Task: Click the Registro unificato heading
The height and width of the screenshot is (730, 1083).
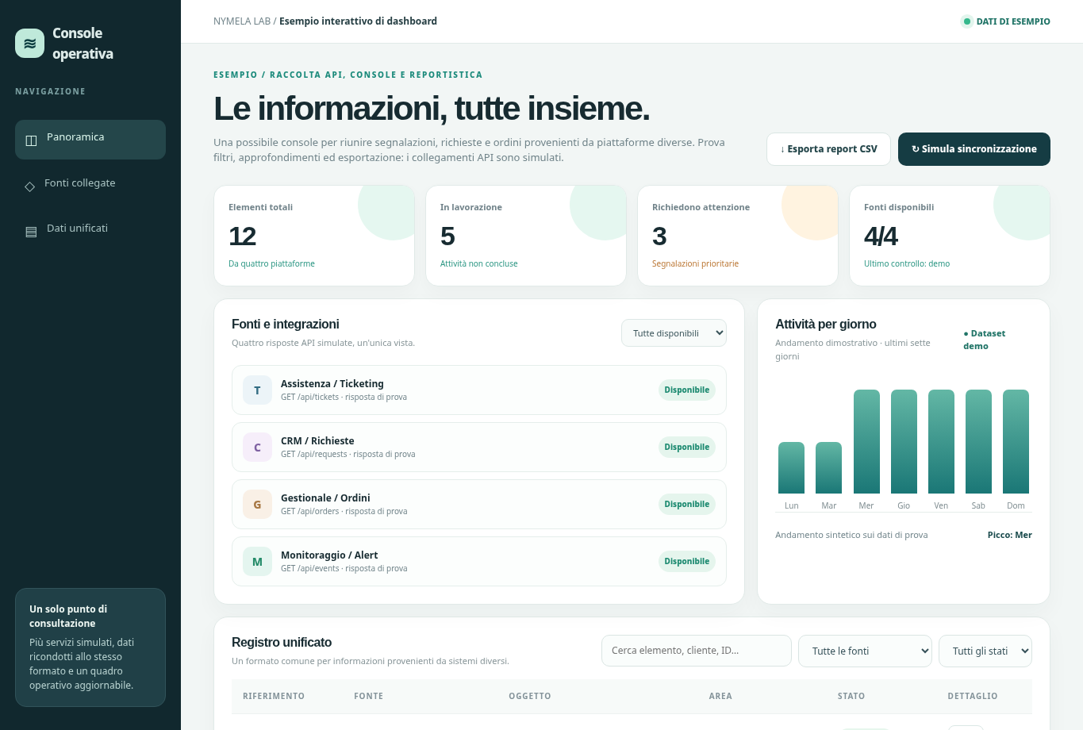Action: click(282, 642)
